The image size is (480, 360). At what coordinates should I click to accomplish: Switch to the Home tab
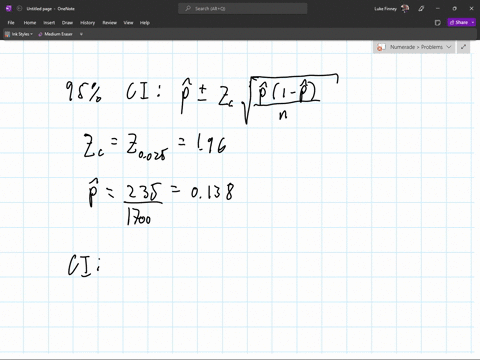click(x=30, y=23)
